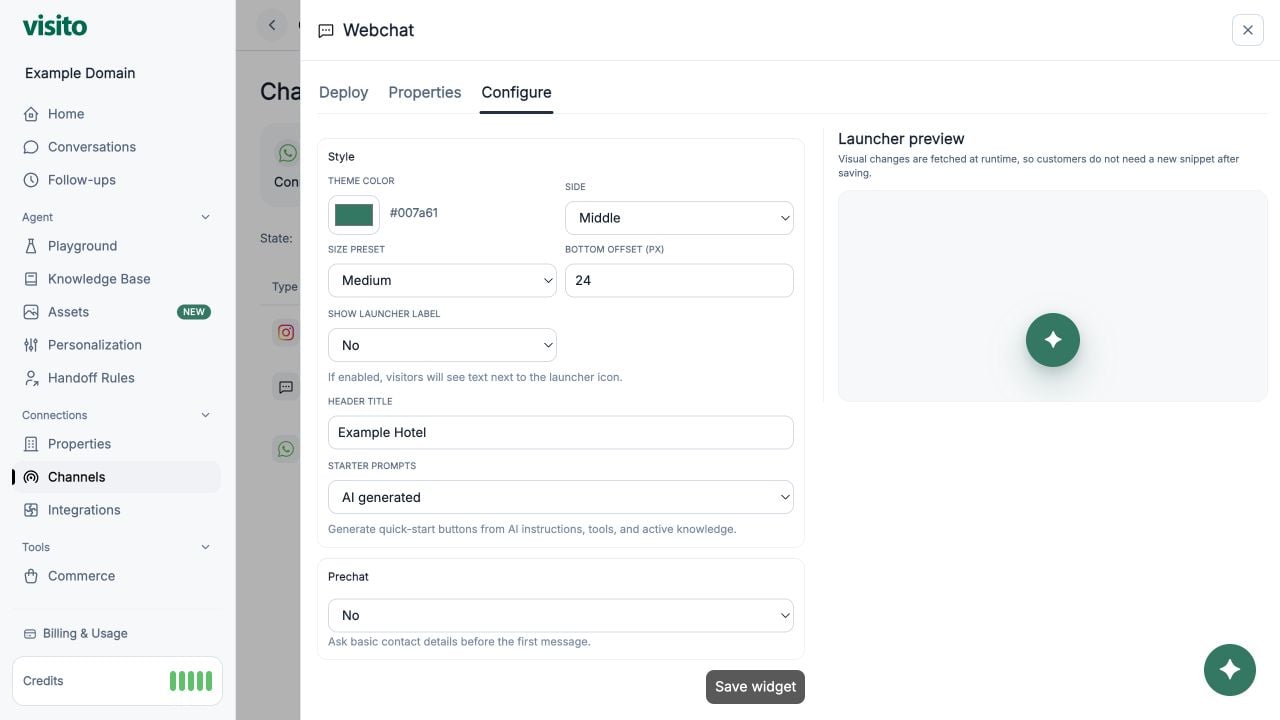The width and height of the screenshot is (1280, 720).
Task: Click the Conversations speech bubble icon
Action: click(31, 147)
